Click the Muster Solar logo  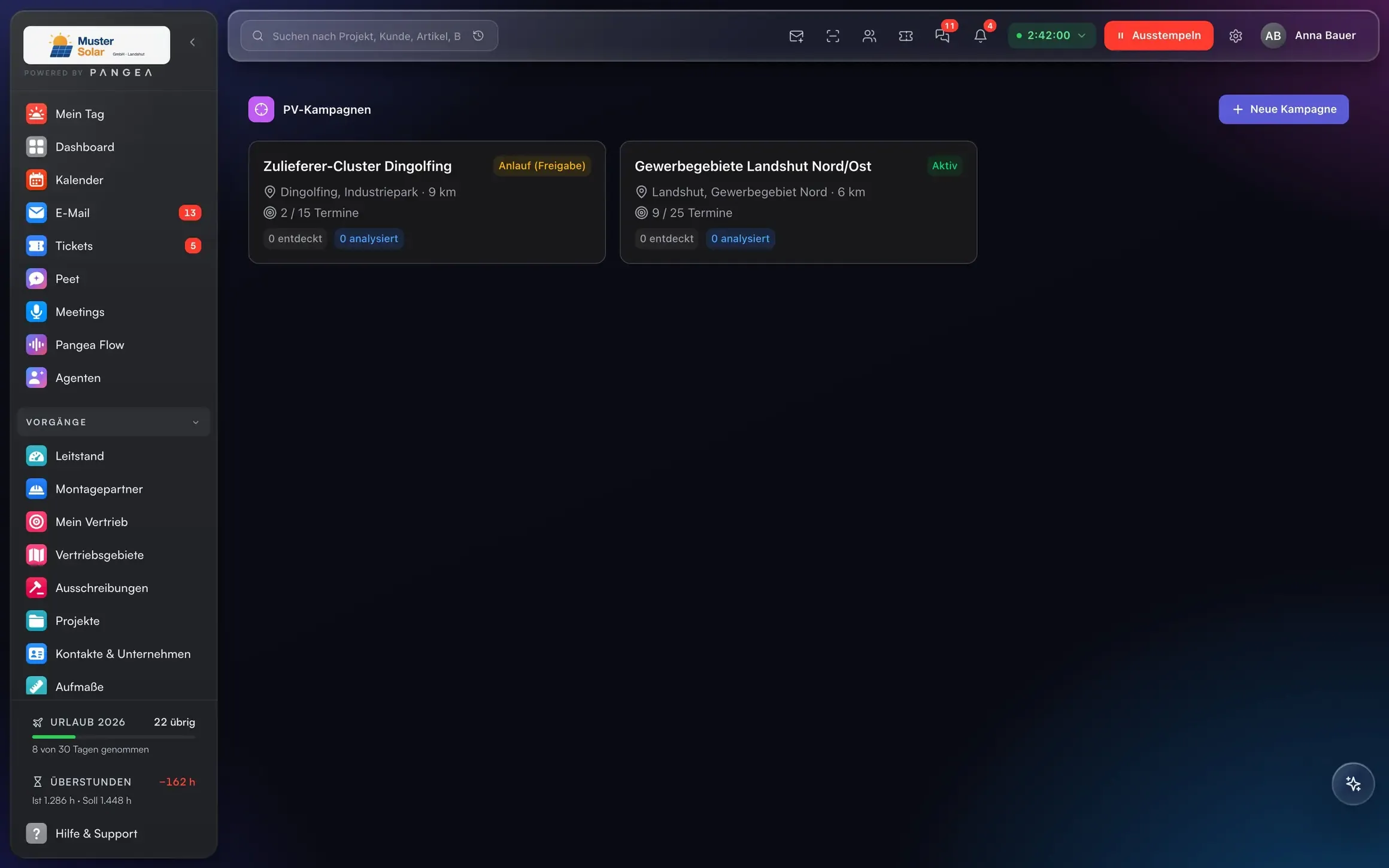pos(96,45)
